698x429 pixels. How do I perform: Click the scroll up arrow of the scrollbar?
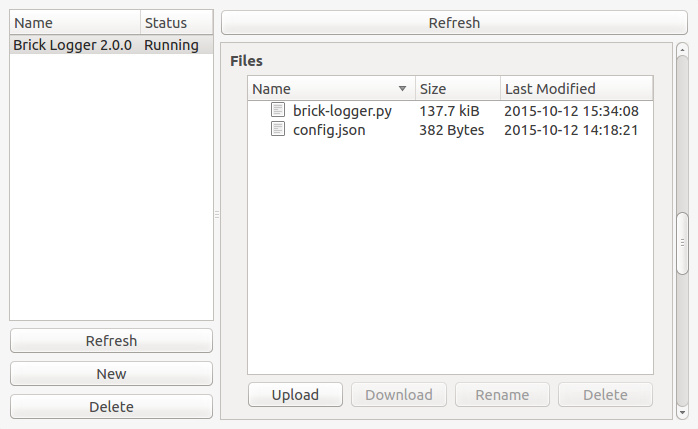pos(682,50)
